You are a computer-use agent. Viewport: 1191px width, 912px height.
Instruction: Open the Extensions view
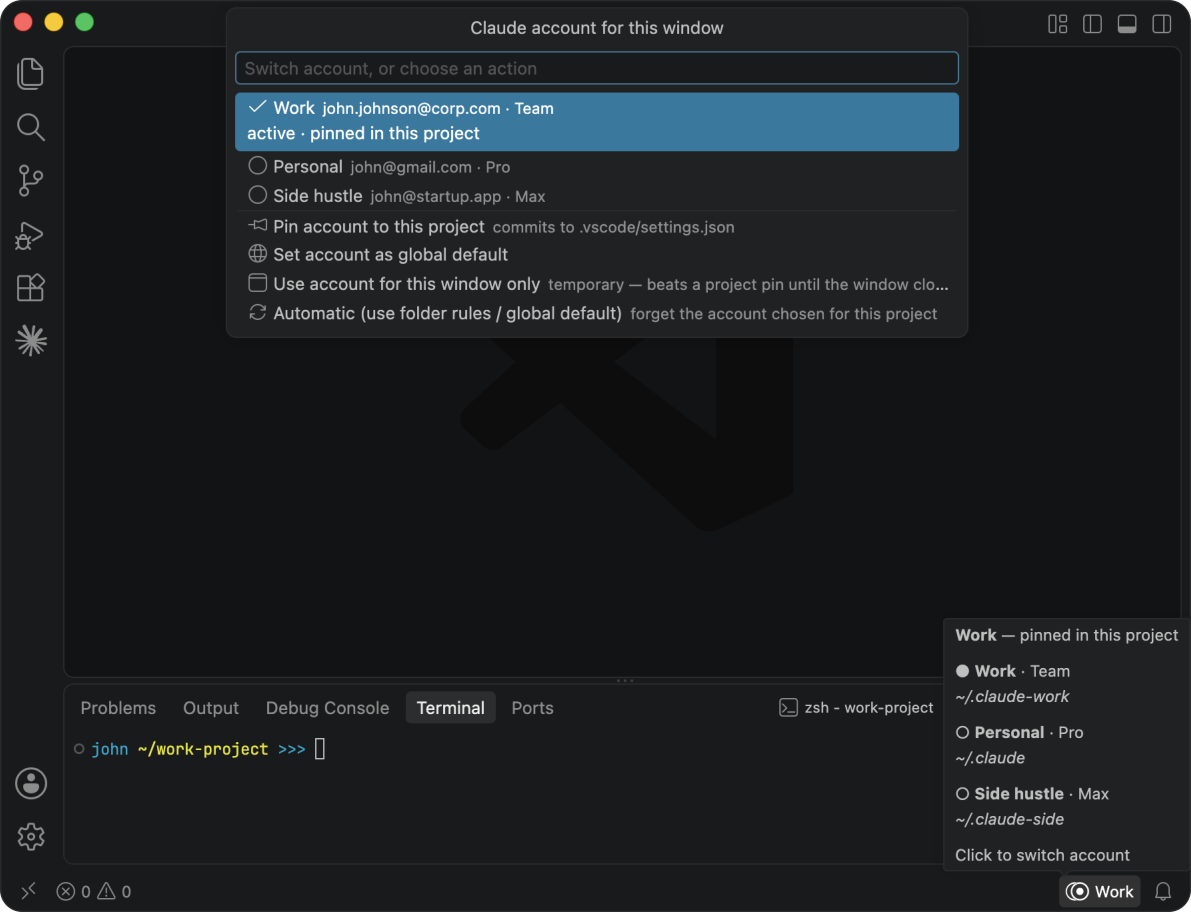[x=30, y=288]
